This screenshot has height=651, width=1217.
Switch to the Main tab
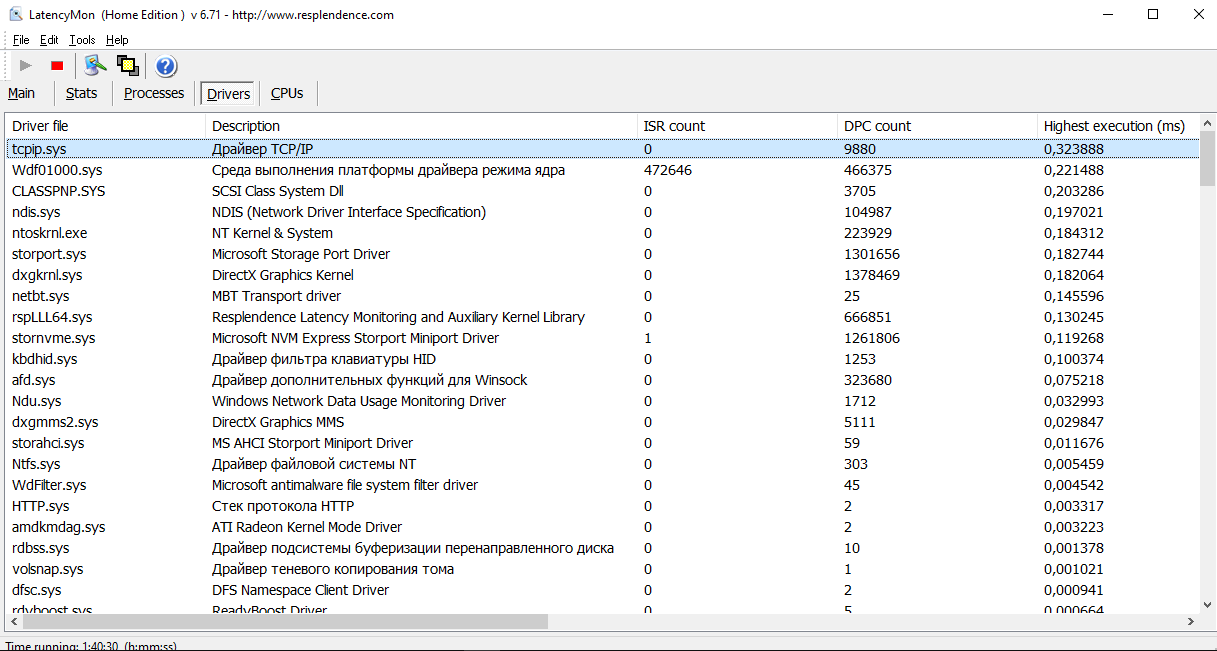coord(21,93)
